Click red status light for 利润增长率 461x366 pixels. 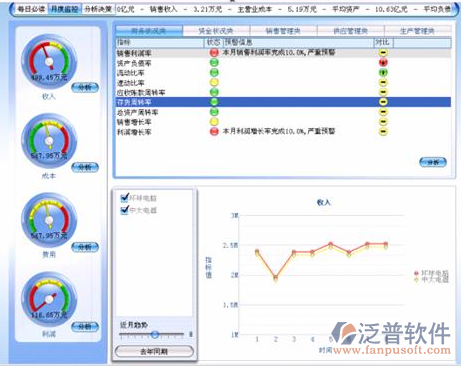[x=214, y=131]
